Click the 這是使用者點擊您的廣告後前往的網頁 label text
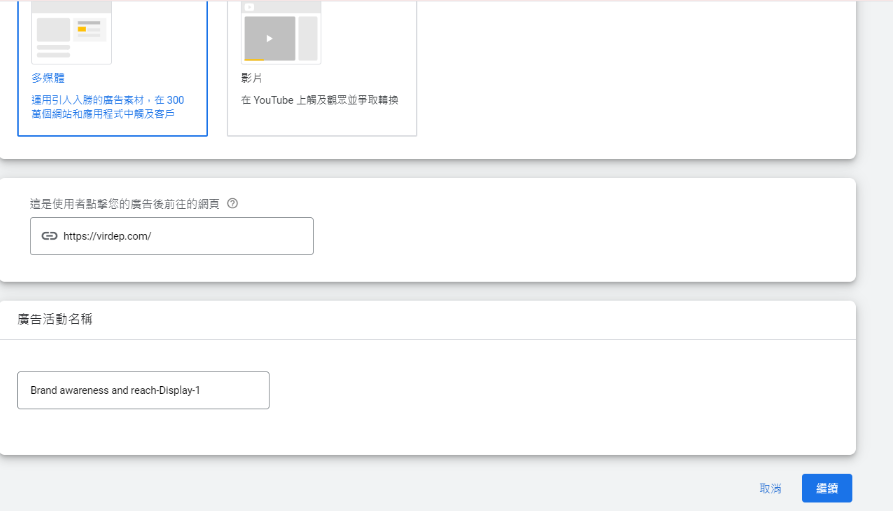Image resolution: width=895 pixels, height=511 pixels. [124, 204]
